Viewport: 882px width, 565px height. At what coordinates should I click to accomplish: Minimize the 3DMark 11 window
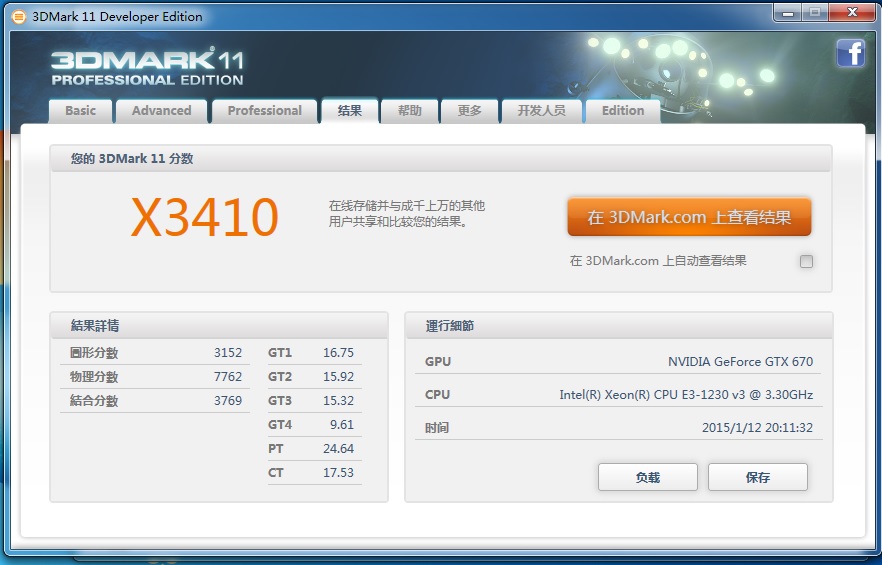pos(788,12)
